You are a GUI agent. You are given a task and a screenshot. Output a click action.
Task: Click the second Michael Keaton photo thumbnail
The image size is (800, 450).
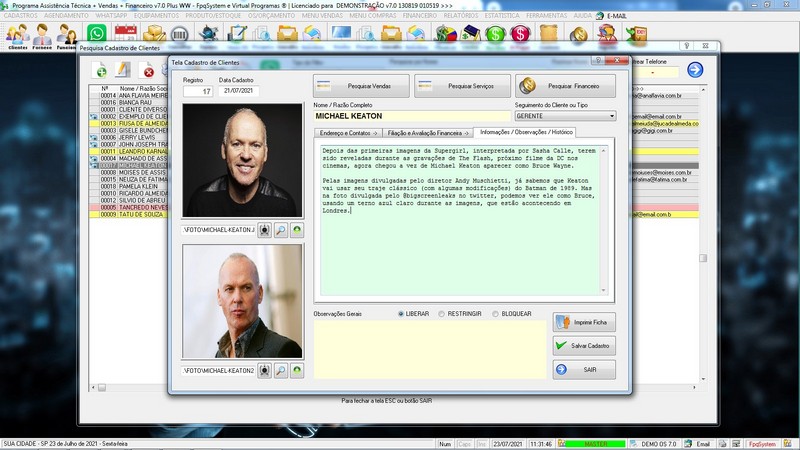click(242, 301)
